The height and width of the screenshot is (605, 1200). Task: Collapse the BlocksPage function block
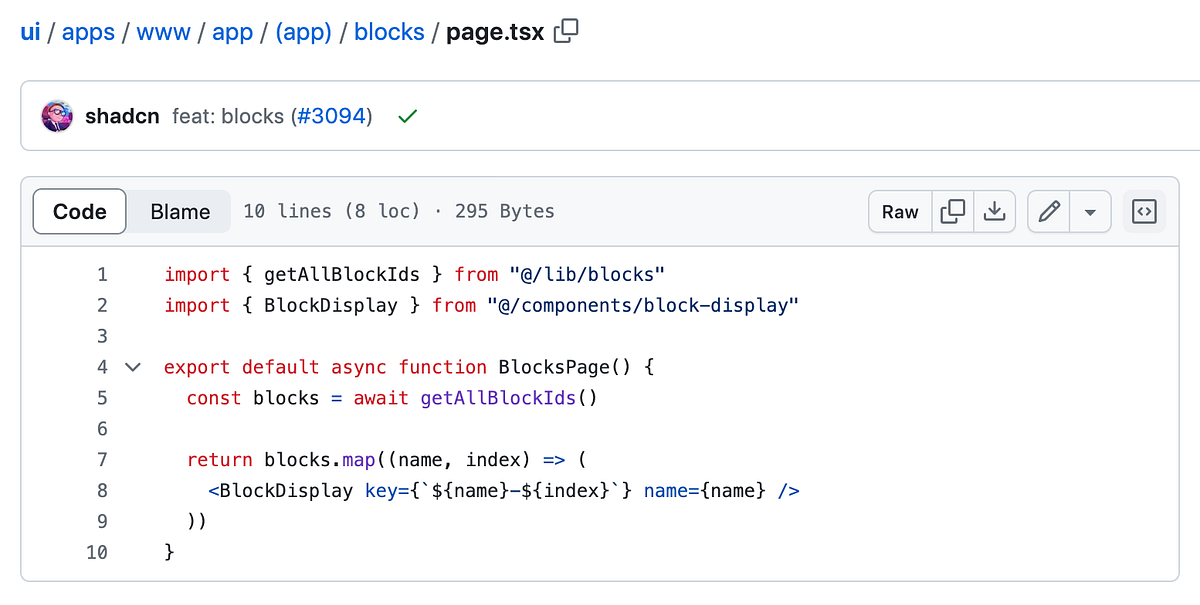[x=133, y=367]
